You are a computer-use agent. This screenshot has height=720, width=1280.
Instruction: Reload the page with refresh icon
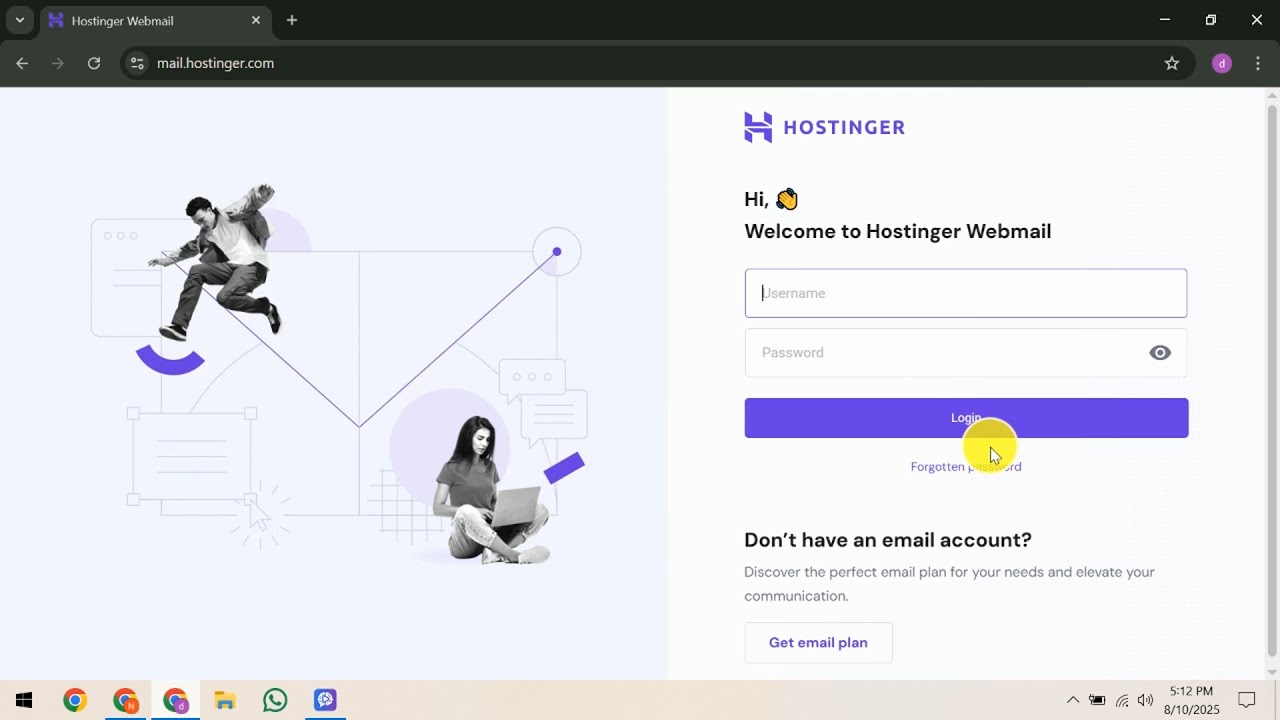(94, 63)
